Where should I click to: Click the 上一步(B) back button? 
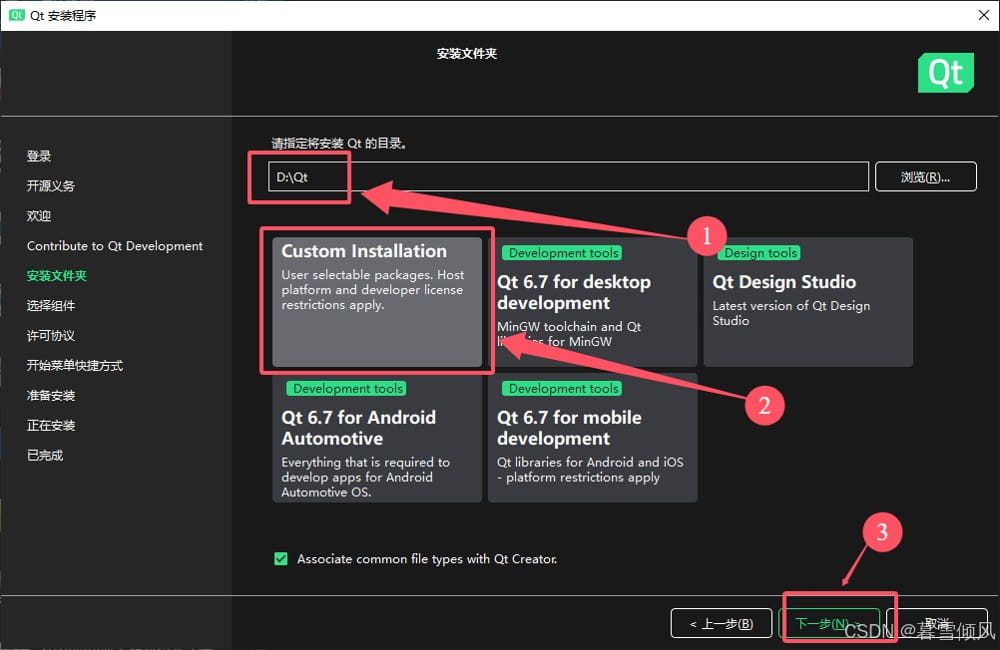click(x=721, y=623)
